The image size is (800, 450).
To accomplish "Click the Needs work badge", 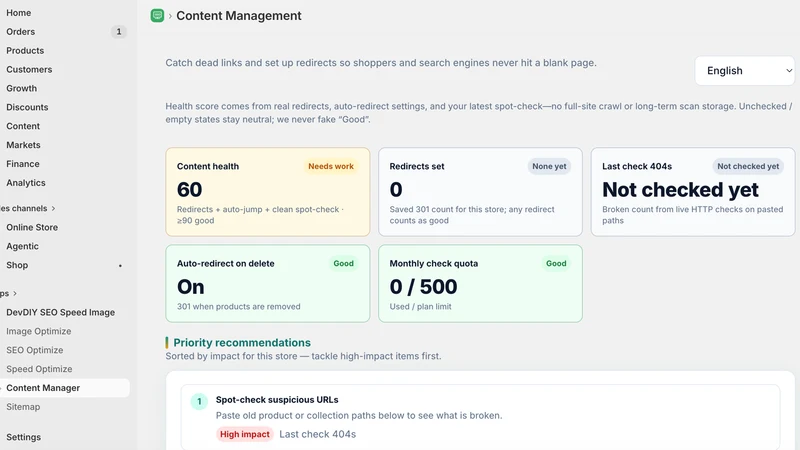I will point(331,166).
